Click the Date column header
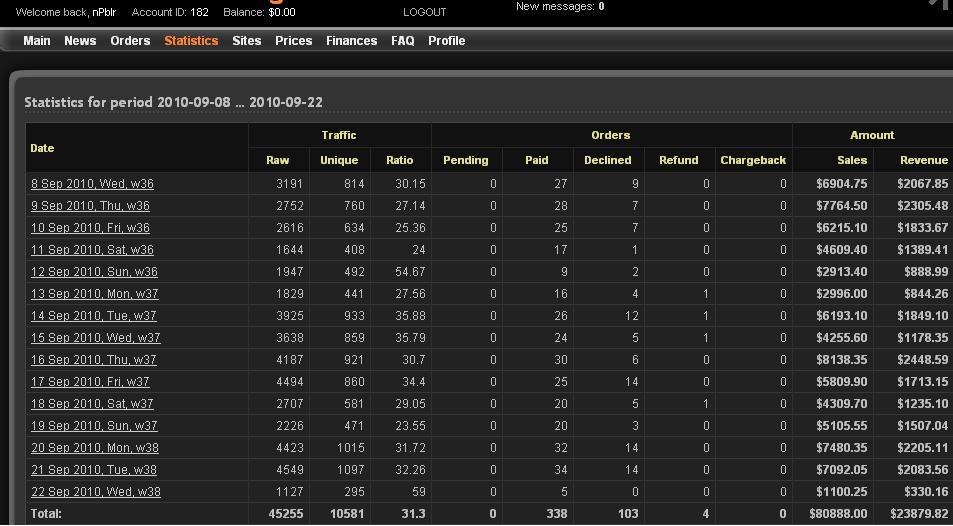This screenshot has height=526, width=953. [x=42, y=148]
